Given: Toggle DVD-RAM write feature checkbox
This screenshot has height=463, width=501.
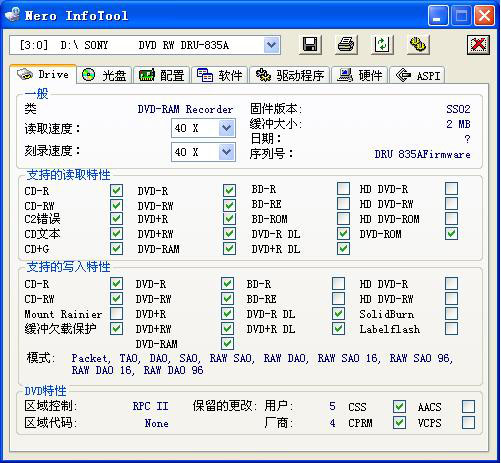Looking at the screenshot, I should (x=227, y=344).
